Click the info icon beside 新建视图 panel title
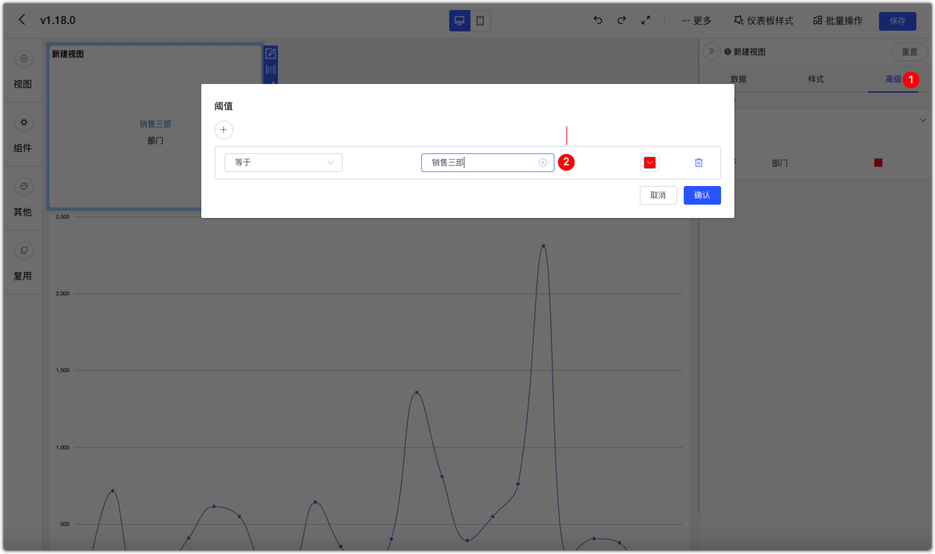935x554 pixels. [727, 52]
